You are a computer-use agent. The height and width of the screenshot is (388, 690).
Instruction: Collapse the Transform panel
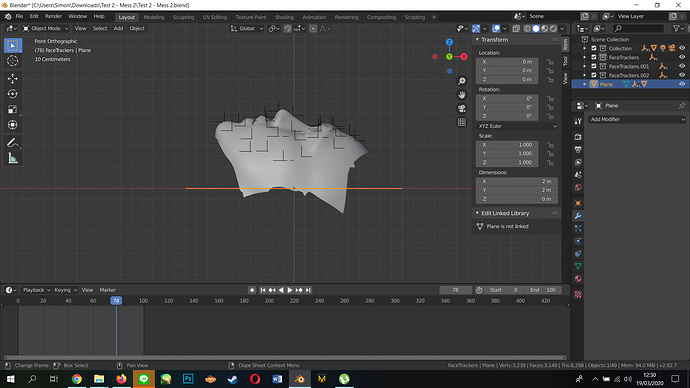click(x=477, y=40)
